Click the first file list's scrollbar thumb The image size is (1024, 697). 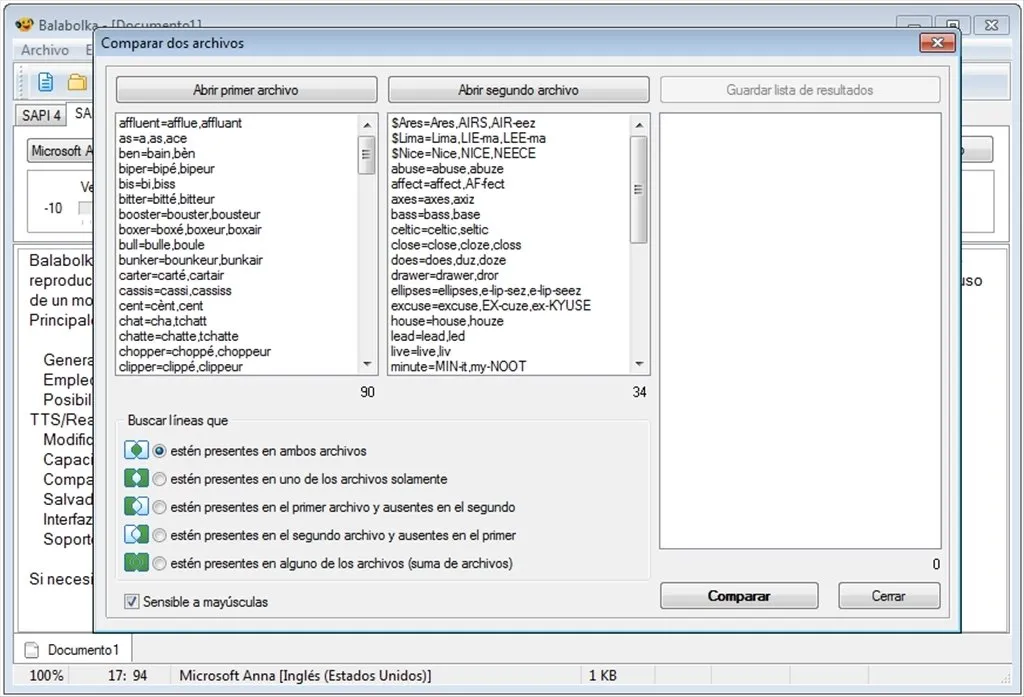coord(367,155)
